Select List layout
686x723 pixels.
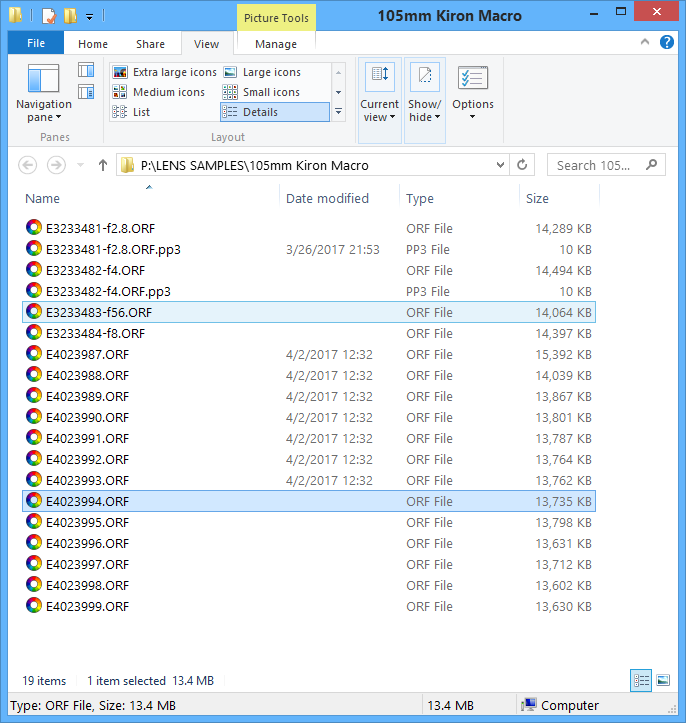(131, 112)
